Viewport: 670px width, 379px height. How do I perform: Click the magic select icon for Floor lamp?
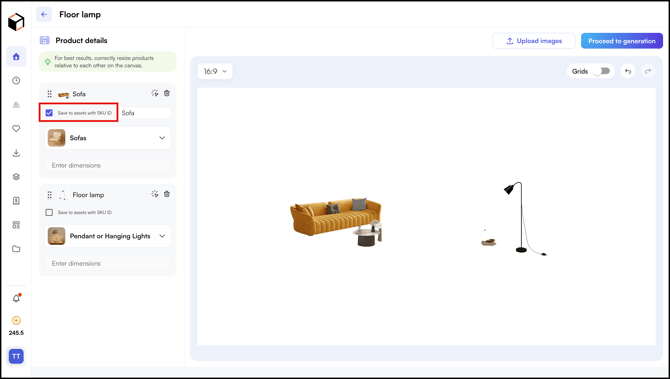coord(155,194)
